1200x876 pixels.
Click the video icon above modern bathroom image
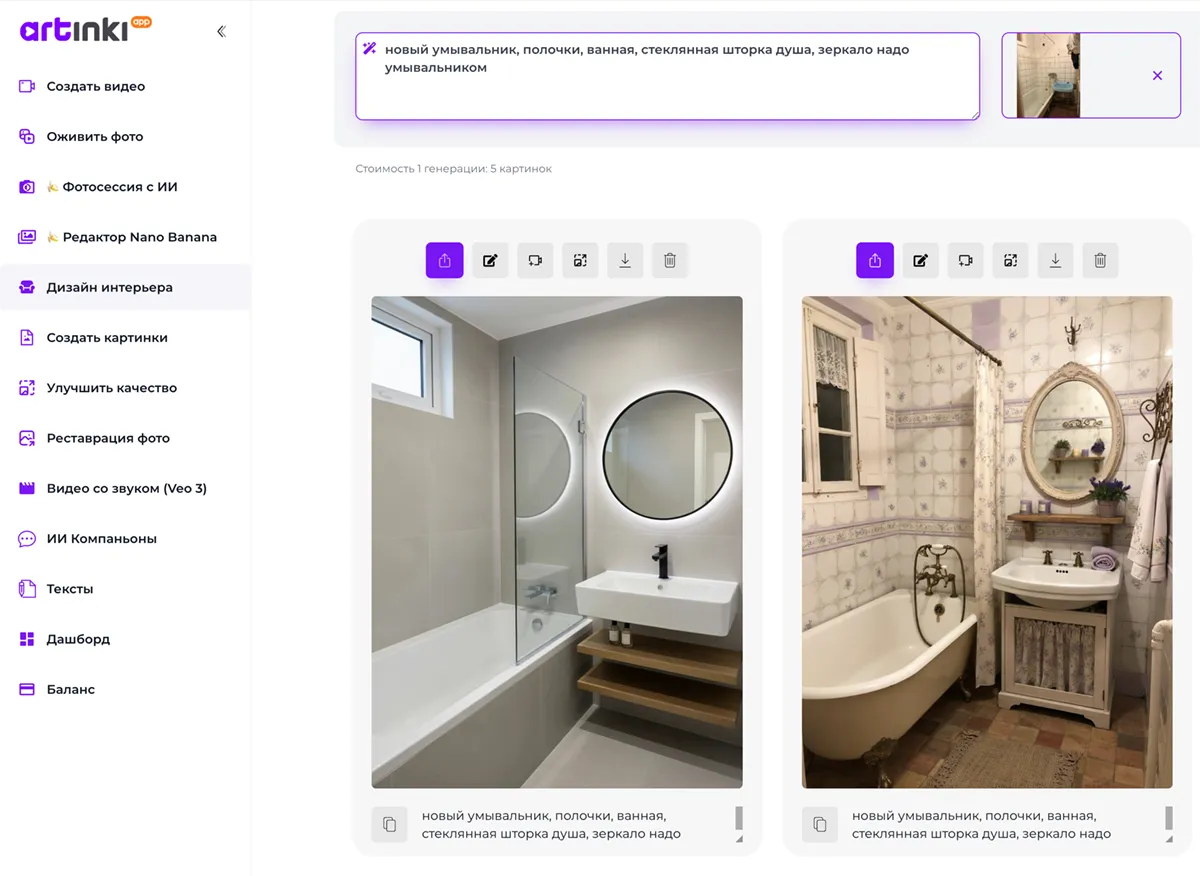coord(535,261)
